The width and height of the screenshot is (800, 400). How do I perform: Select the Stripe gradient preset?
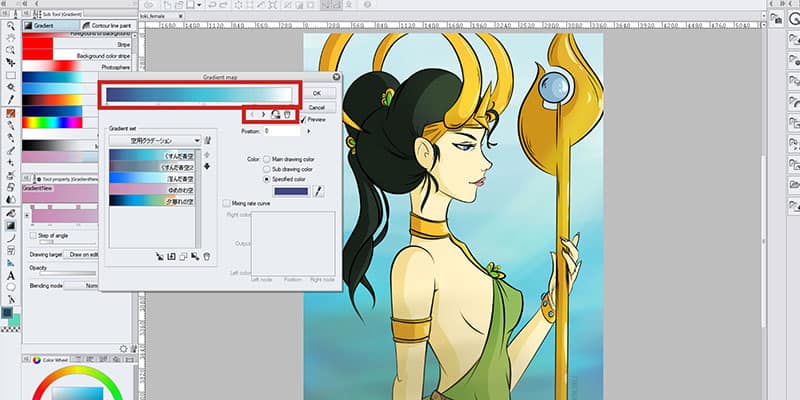(77, 44)
